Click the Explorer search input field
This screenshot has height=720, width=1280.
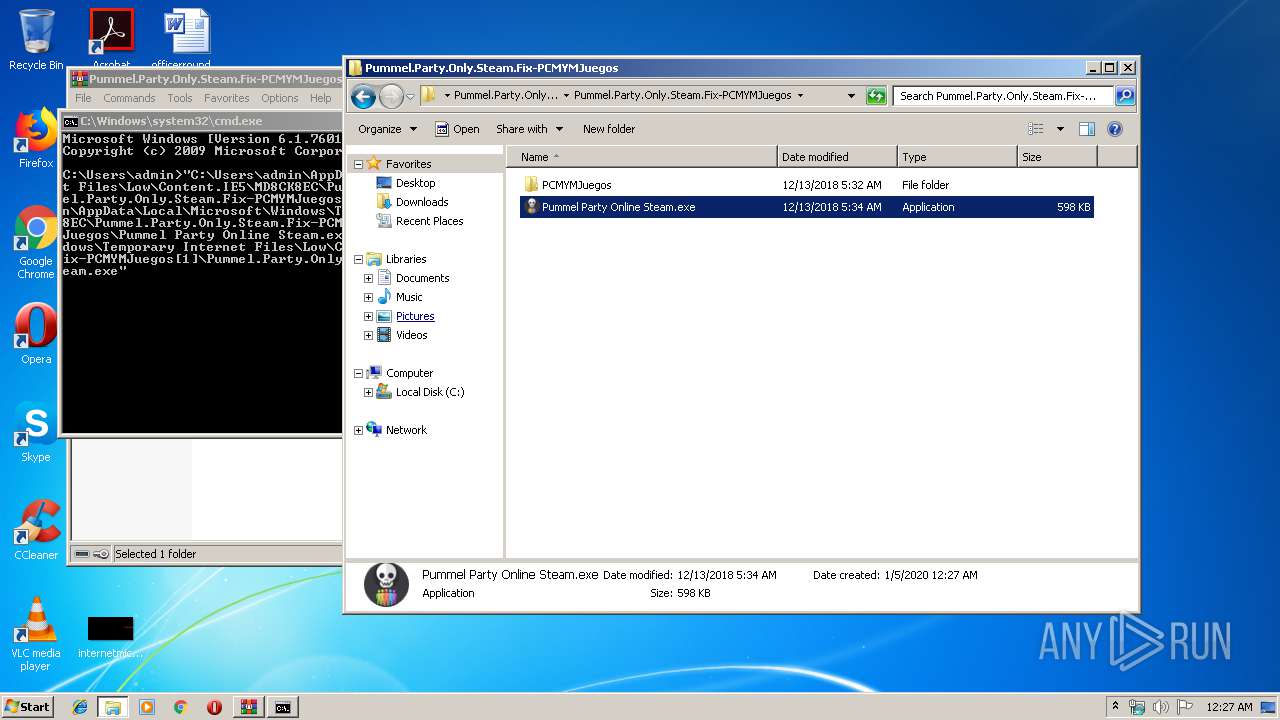point(1003,96)
